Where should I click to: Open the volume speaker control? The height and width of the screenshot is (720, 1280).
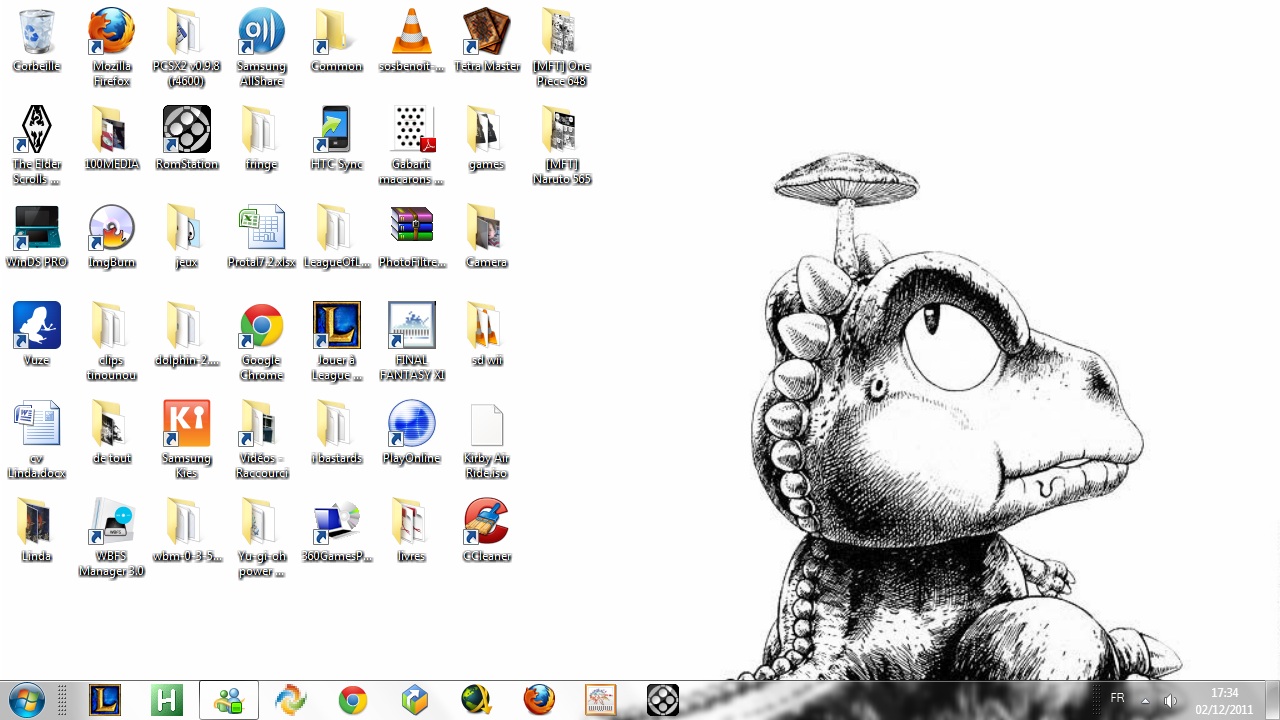(x=1170, y=701)
